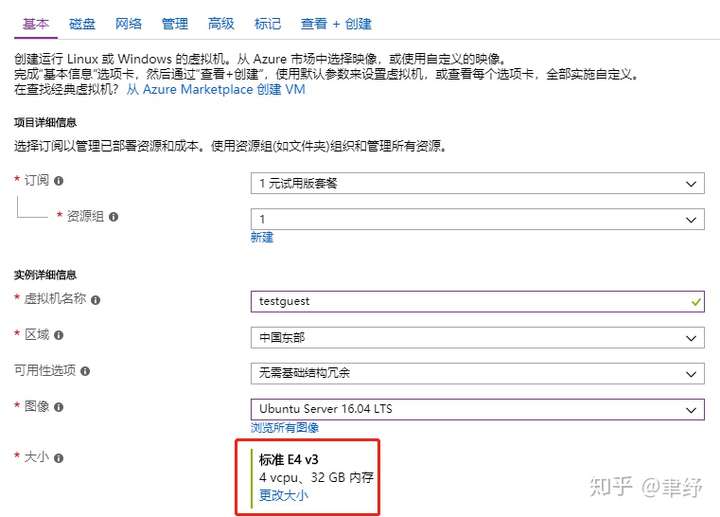Go to the 高级 tab
Image resolution: width=720 pixels, height=517 pixels.
point(221,23)
